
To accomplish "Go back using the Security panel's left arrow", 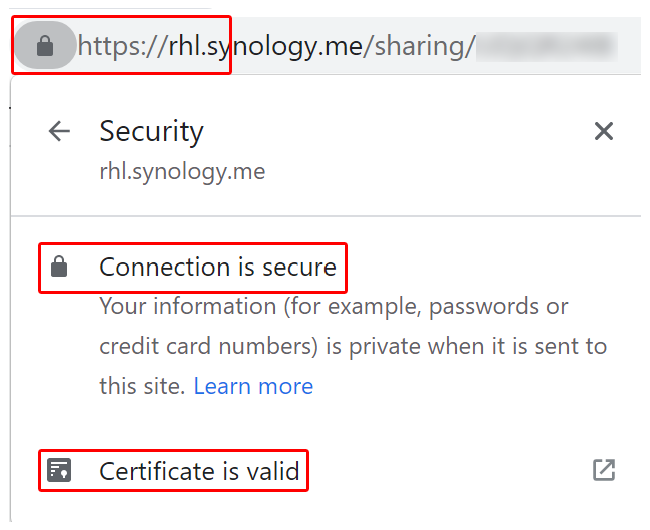I will pos(59,131).
